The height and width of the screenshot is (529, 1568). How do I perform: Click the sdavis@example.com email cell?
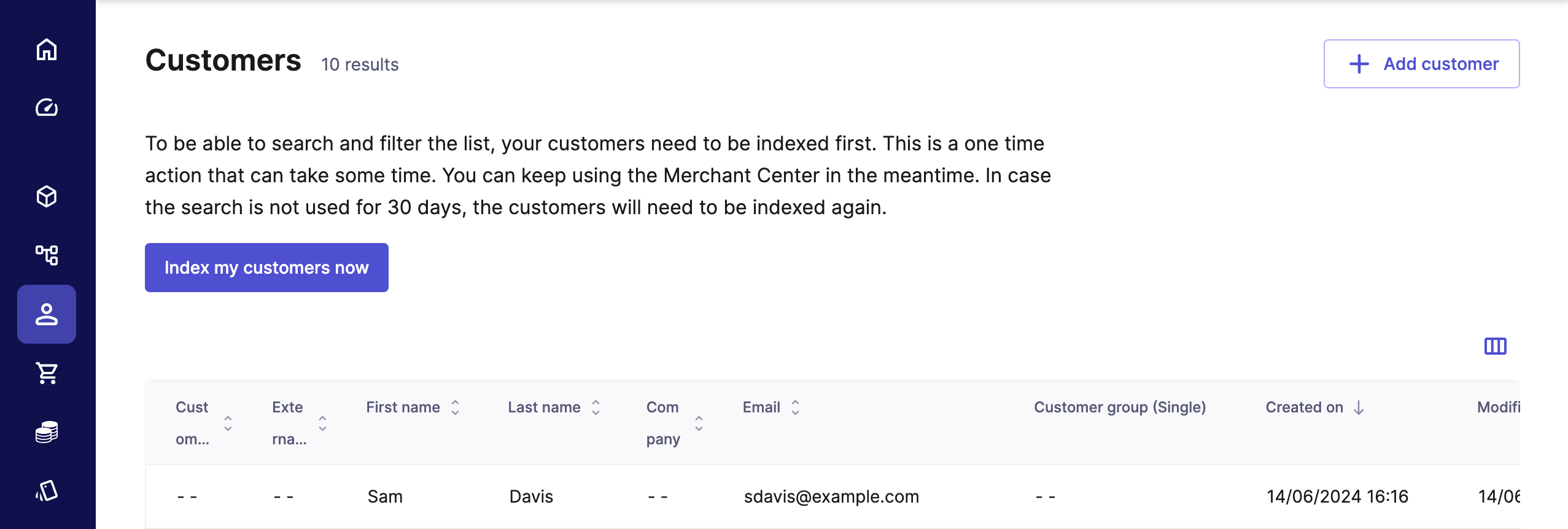tap(831, 496)
